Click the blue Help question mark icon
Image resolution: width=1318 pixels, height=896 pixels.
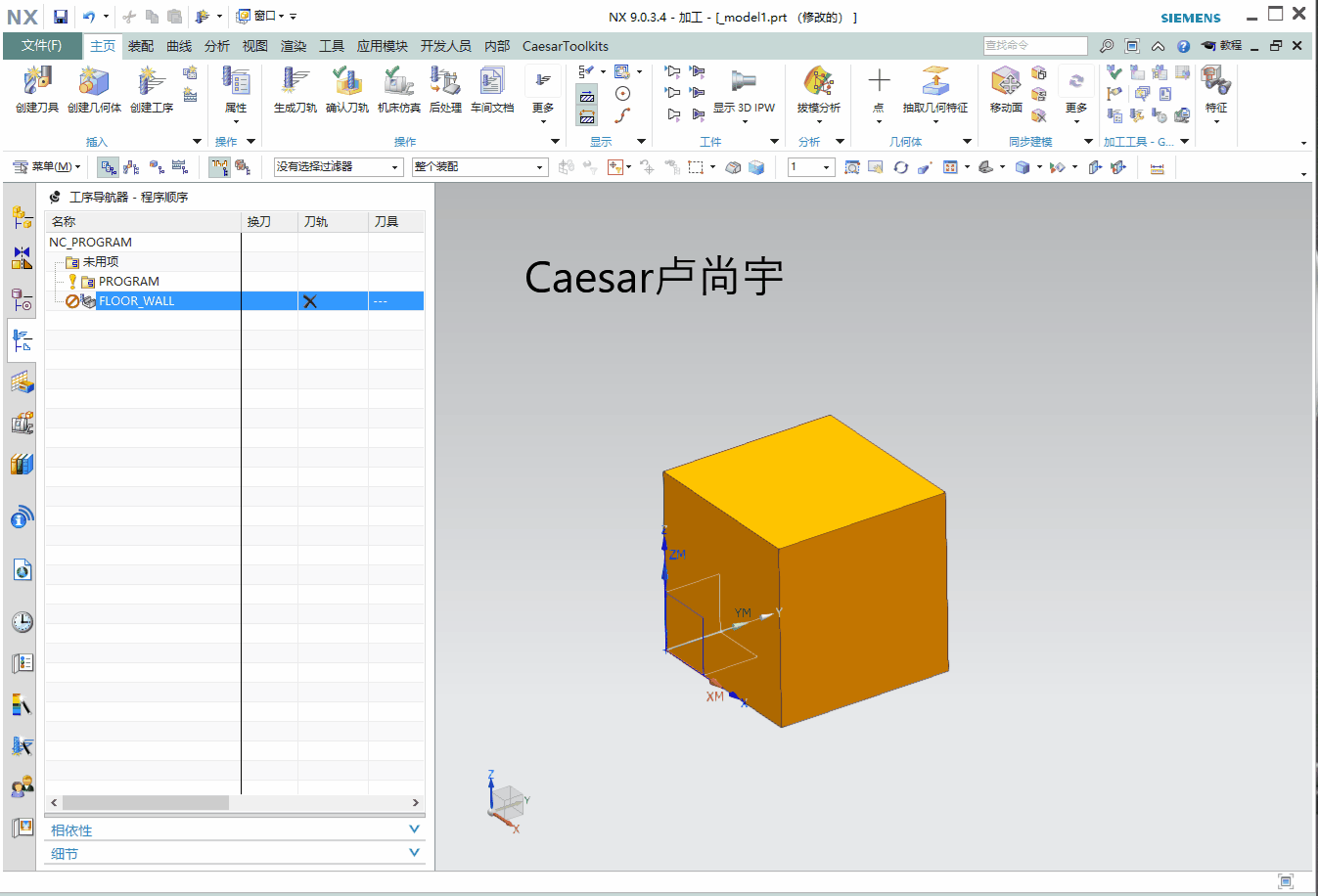(x=1183, y=46)
